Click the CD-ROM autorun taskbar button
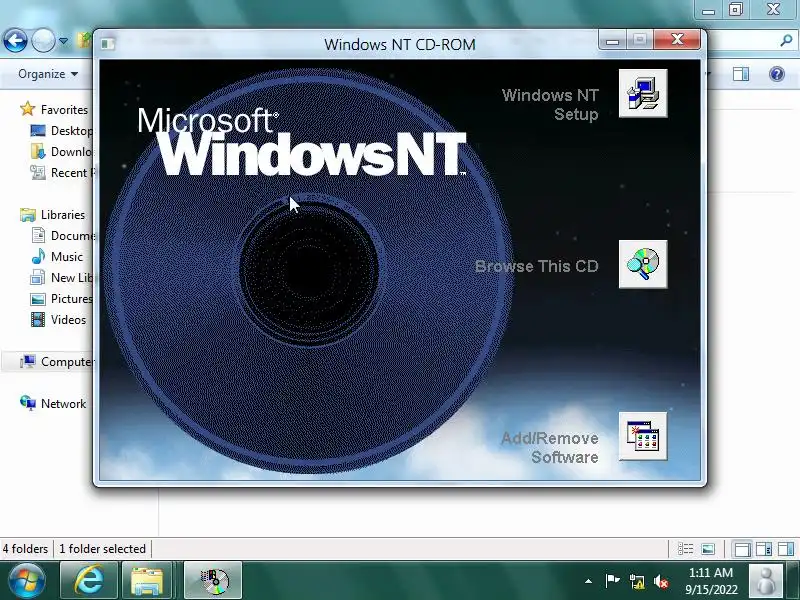 [x=213, y=580]
